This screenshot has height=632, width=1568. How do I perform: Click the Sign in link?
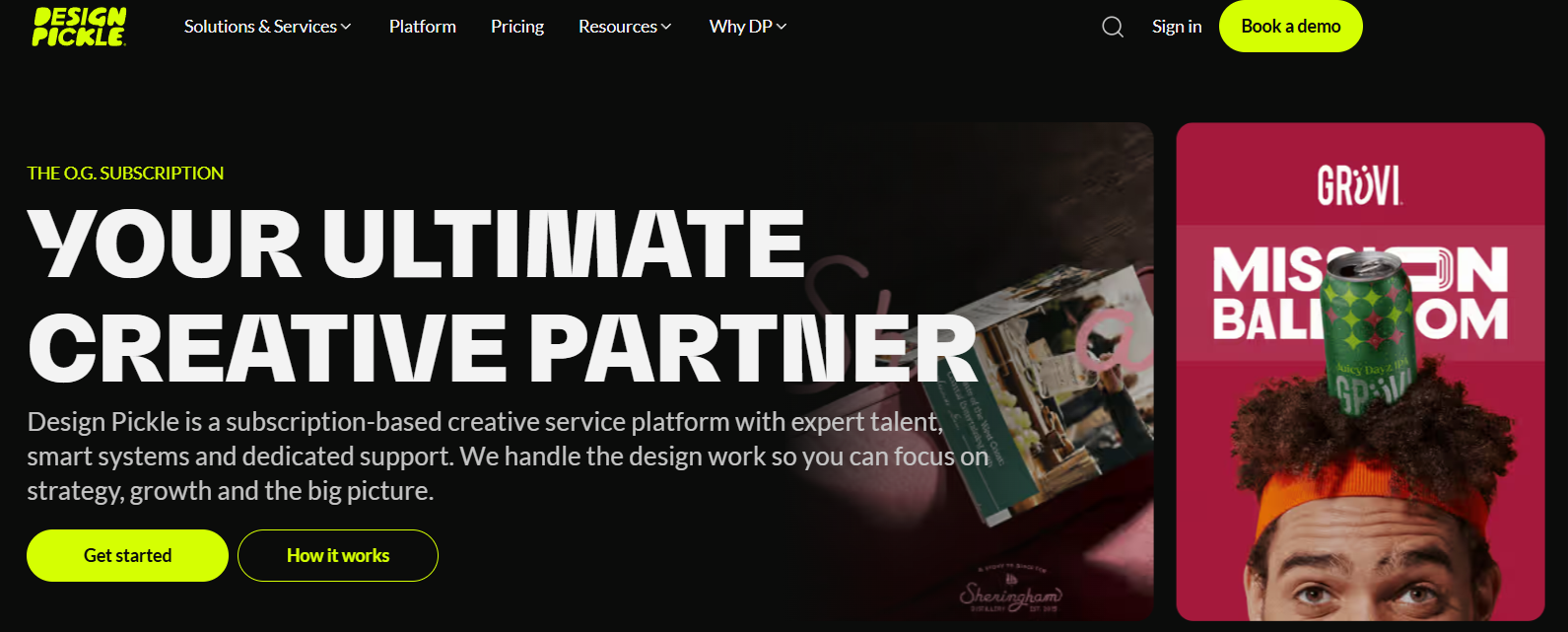[1177, 27]
